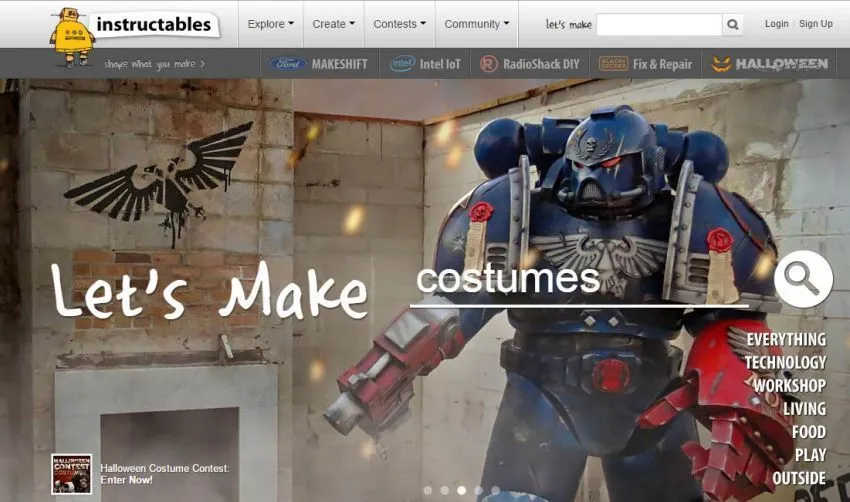Click the Halloween Costume Contest thumbnail

(x=72, y=474)
